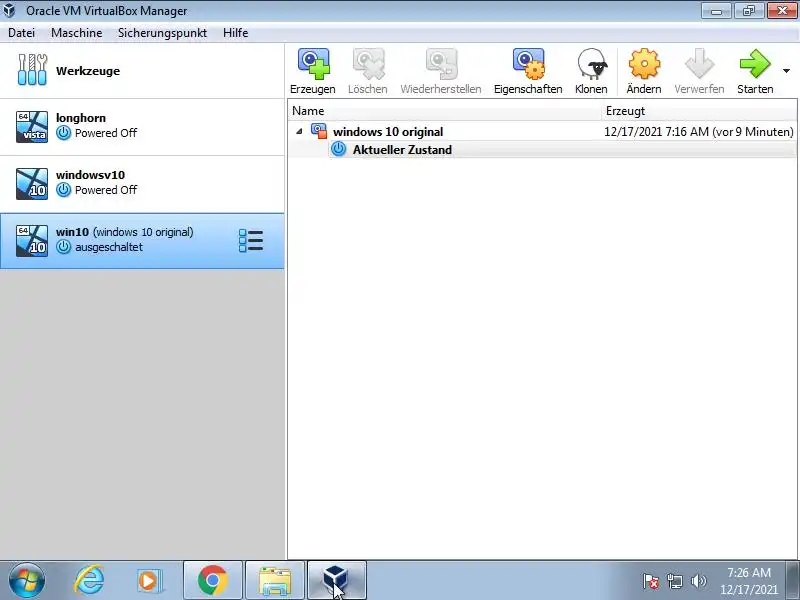Open Google Chrome from taskbar

pos(213,581)
